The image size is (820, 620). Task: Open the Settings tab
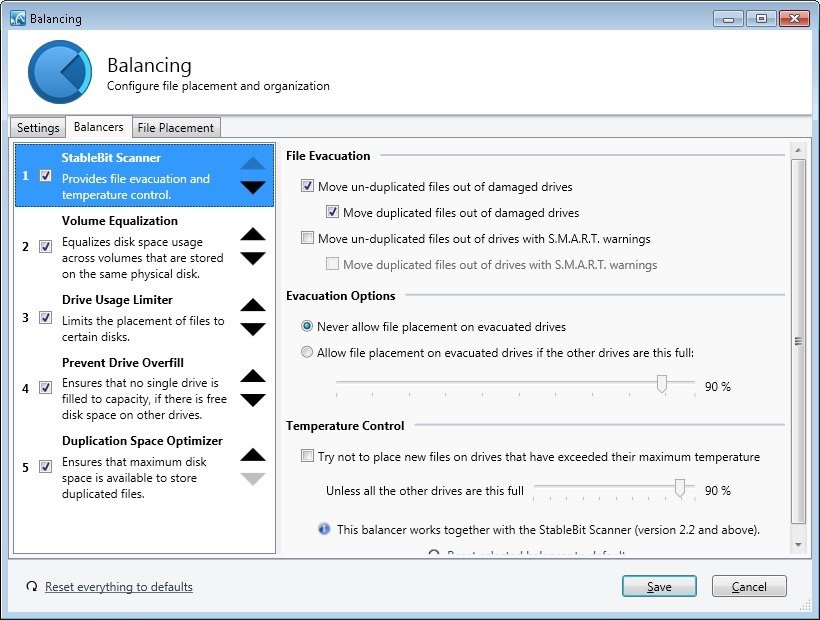click(38, 128)
